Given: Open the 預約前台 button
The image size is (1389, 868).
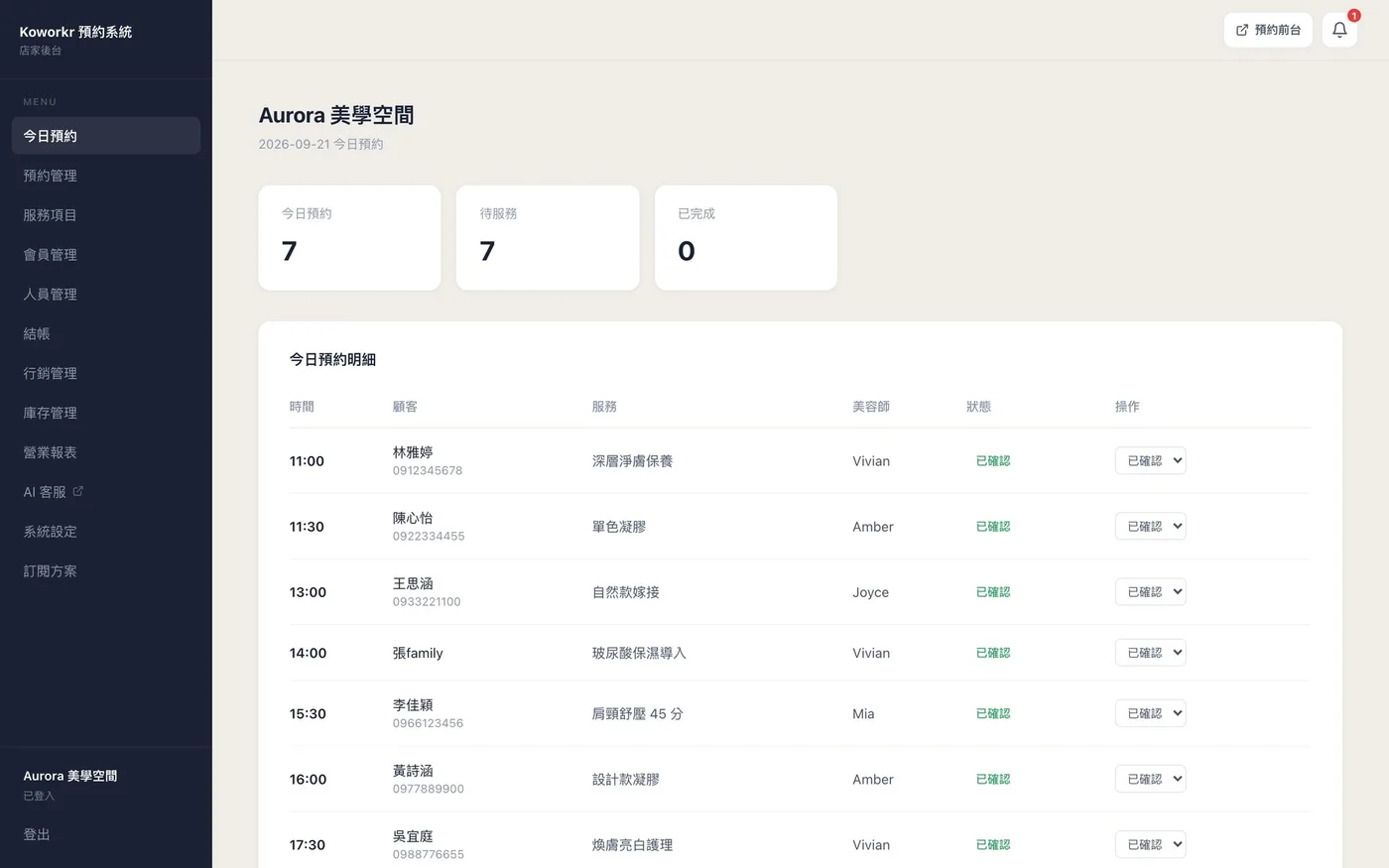Looking at the screenshot, I should (x=1268, y=30).
